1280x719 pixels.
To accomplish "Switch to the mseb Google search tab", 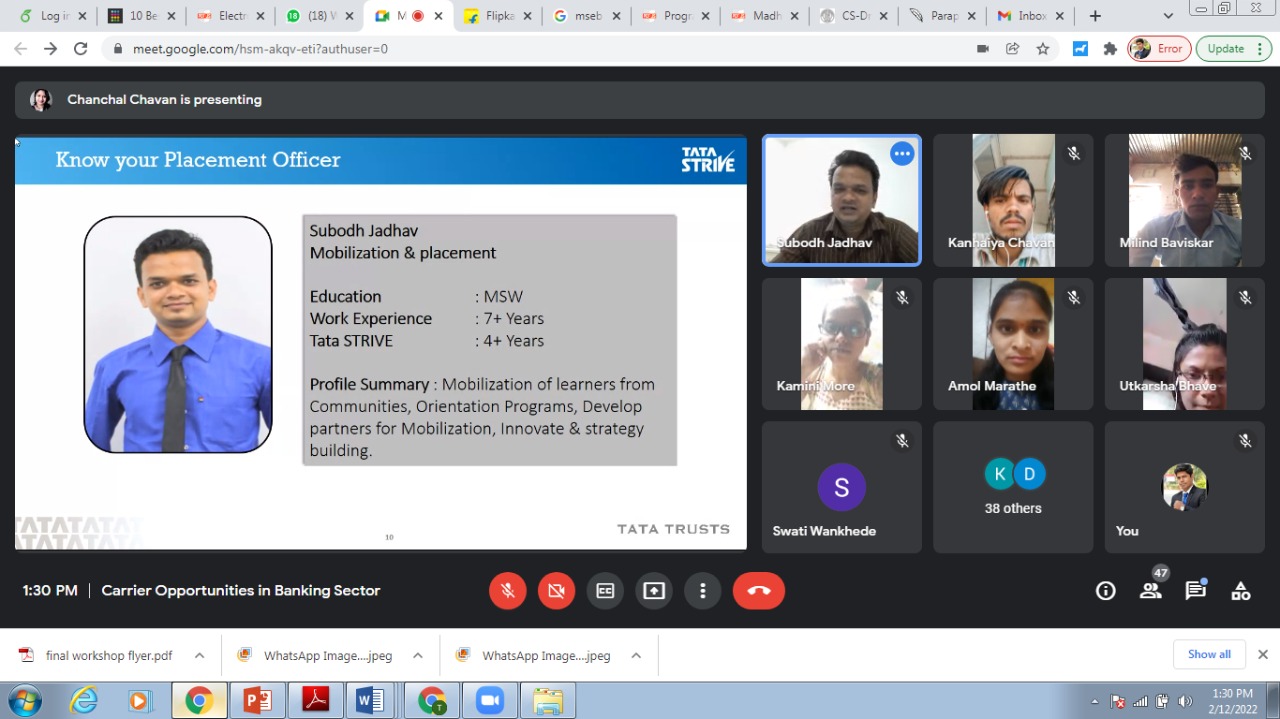I will click(x=586, y=16).
